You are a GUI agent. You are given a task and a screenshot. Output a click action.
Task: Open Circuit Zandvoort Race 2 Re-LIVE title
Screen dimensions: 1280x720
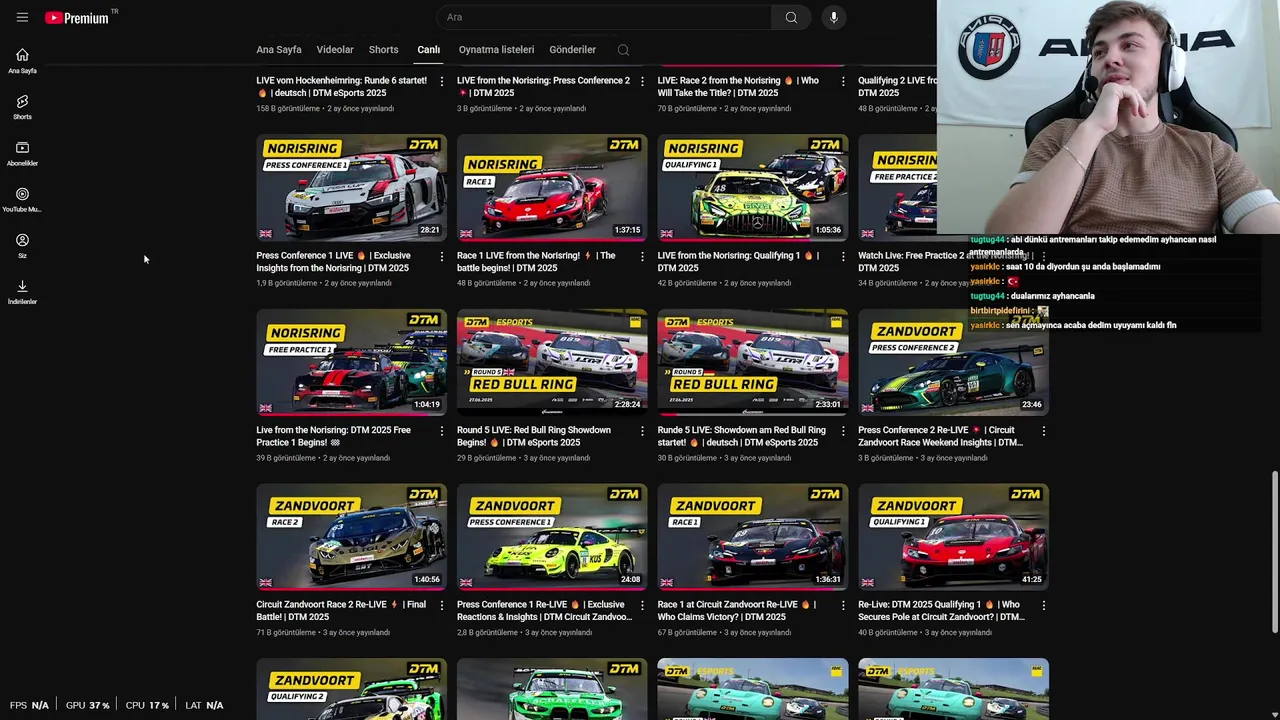pyautogui.click(x=341, y=611)
